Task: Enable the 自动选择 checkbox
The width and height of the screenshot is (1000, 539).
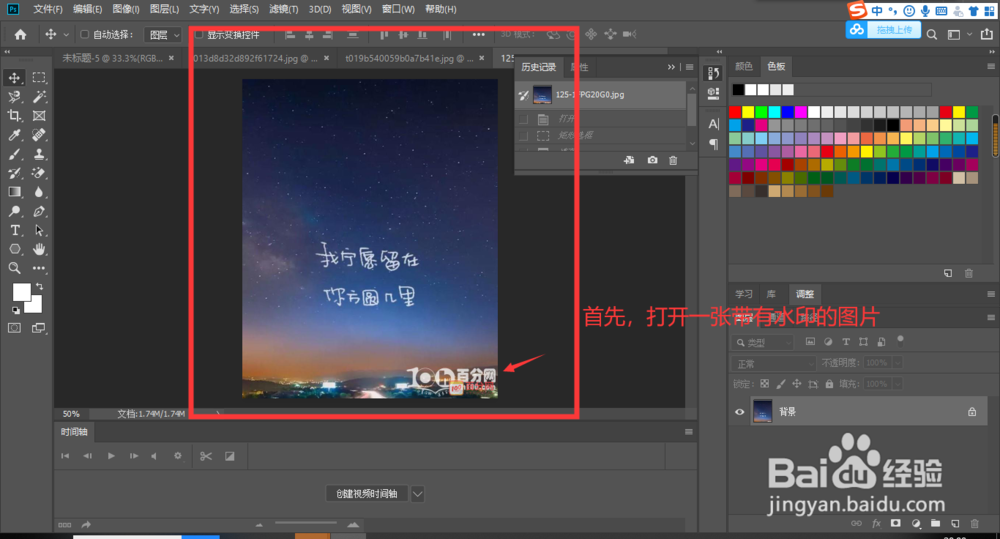Action: click(84, 34)
